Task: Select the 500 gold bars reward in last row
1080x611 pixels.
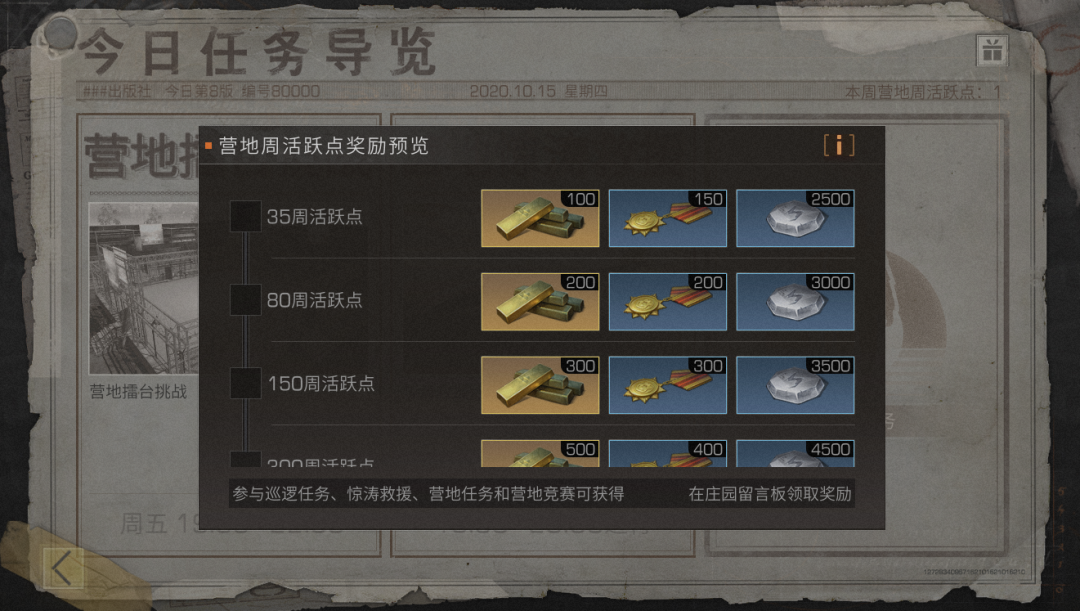Action: click(540, 453)
